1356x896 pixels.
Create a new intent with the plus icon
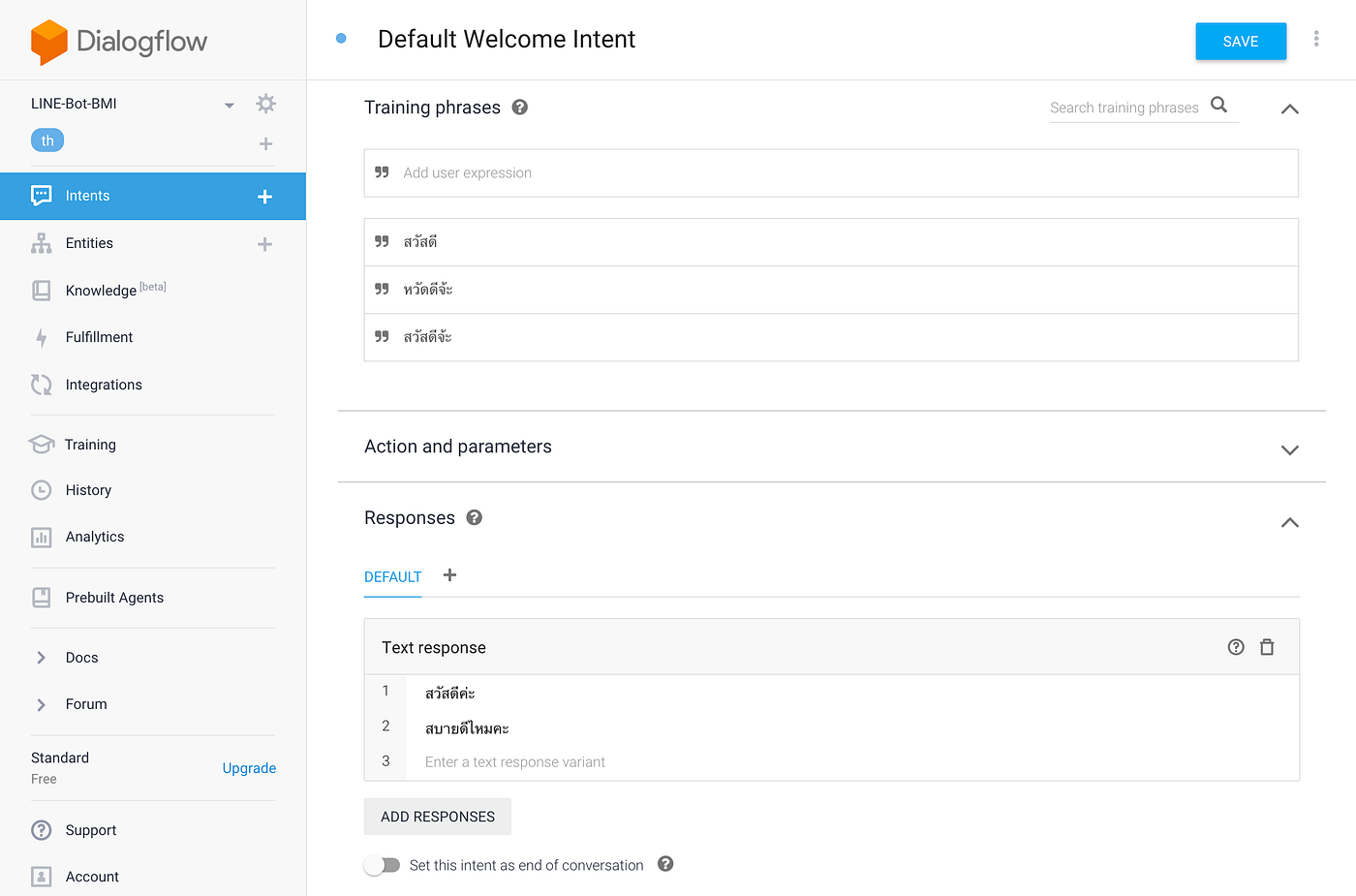point(263,196)
